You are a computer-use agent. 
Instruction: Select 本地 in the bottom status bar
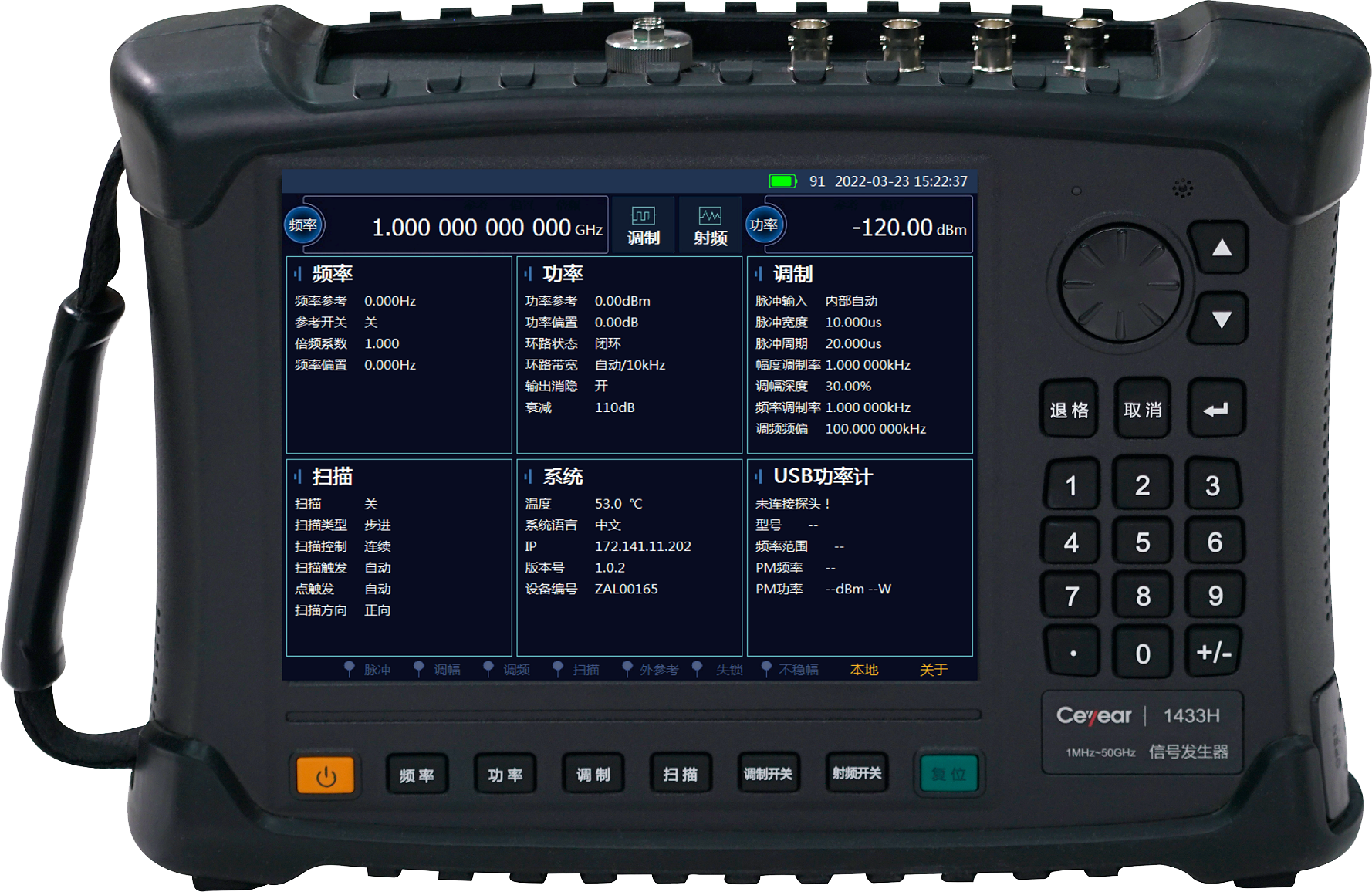pos(864,670)
